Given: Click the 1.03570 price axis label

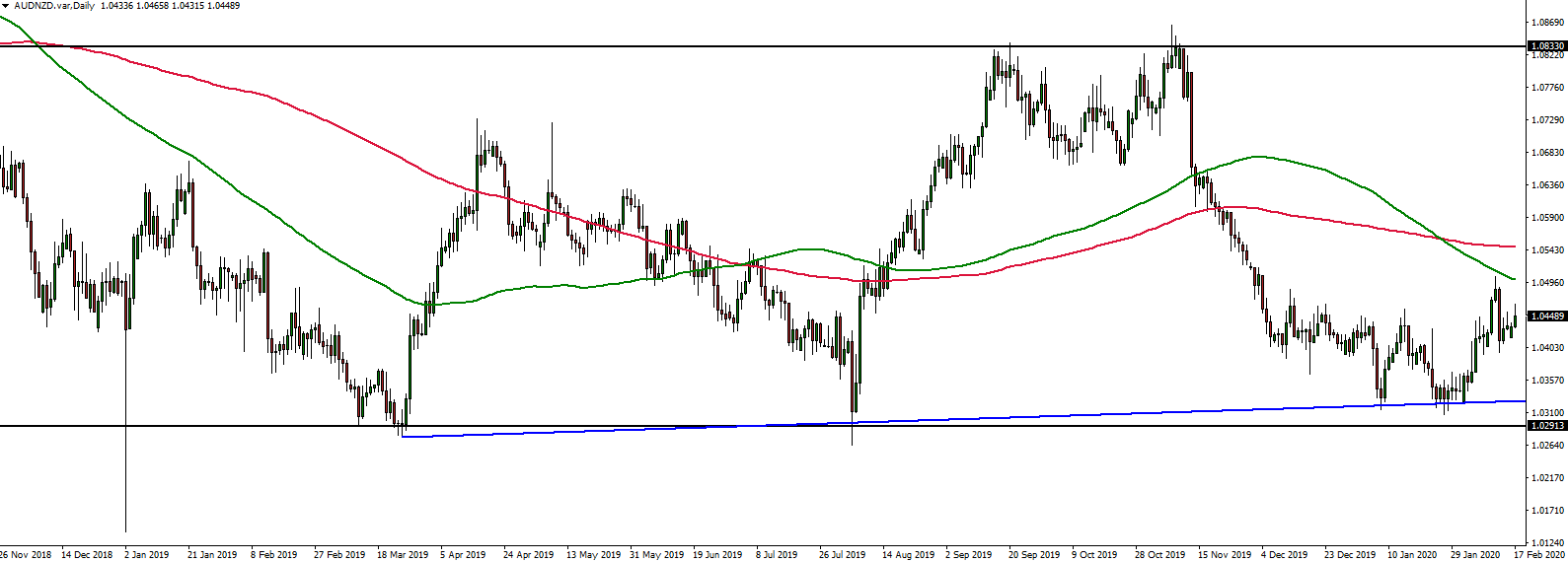Looking at the screenshot, I should pyautogui.click(x=1546, y=381).
